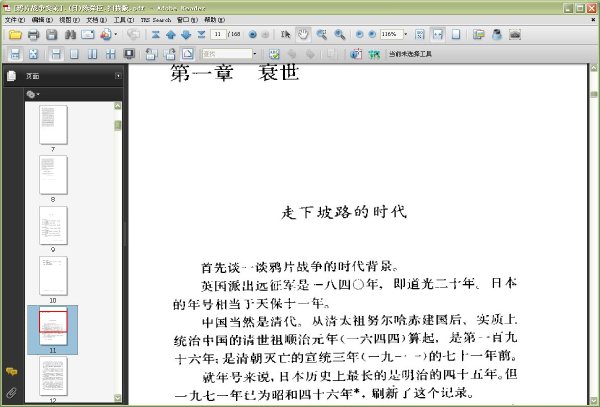This screenshot has width=600, height=407.
Task: Click the info help tool icon
Action: point(356,54)
